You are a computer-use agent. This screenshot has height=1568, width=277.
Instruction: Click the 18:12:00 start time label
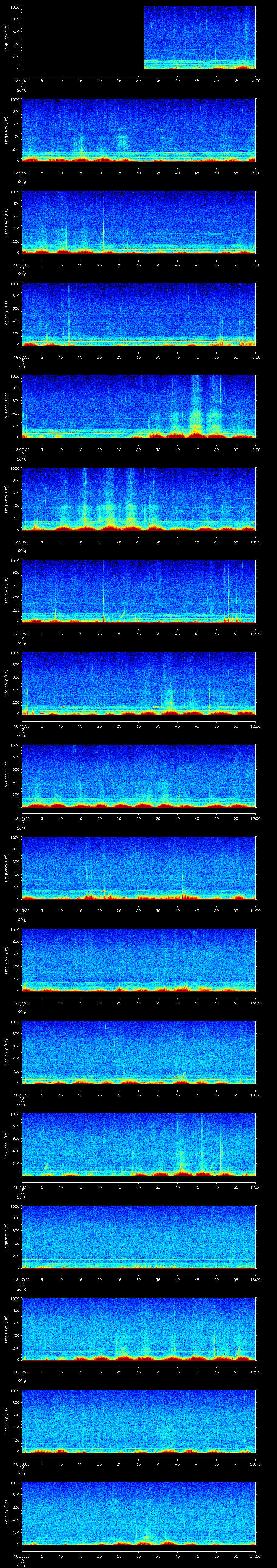[21, 818]
